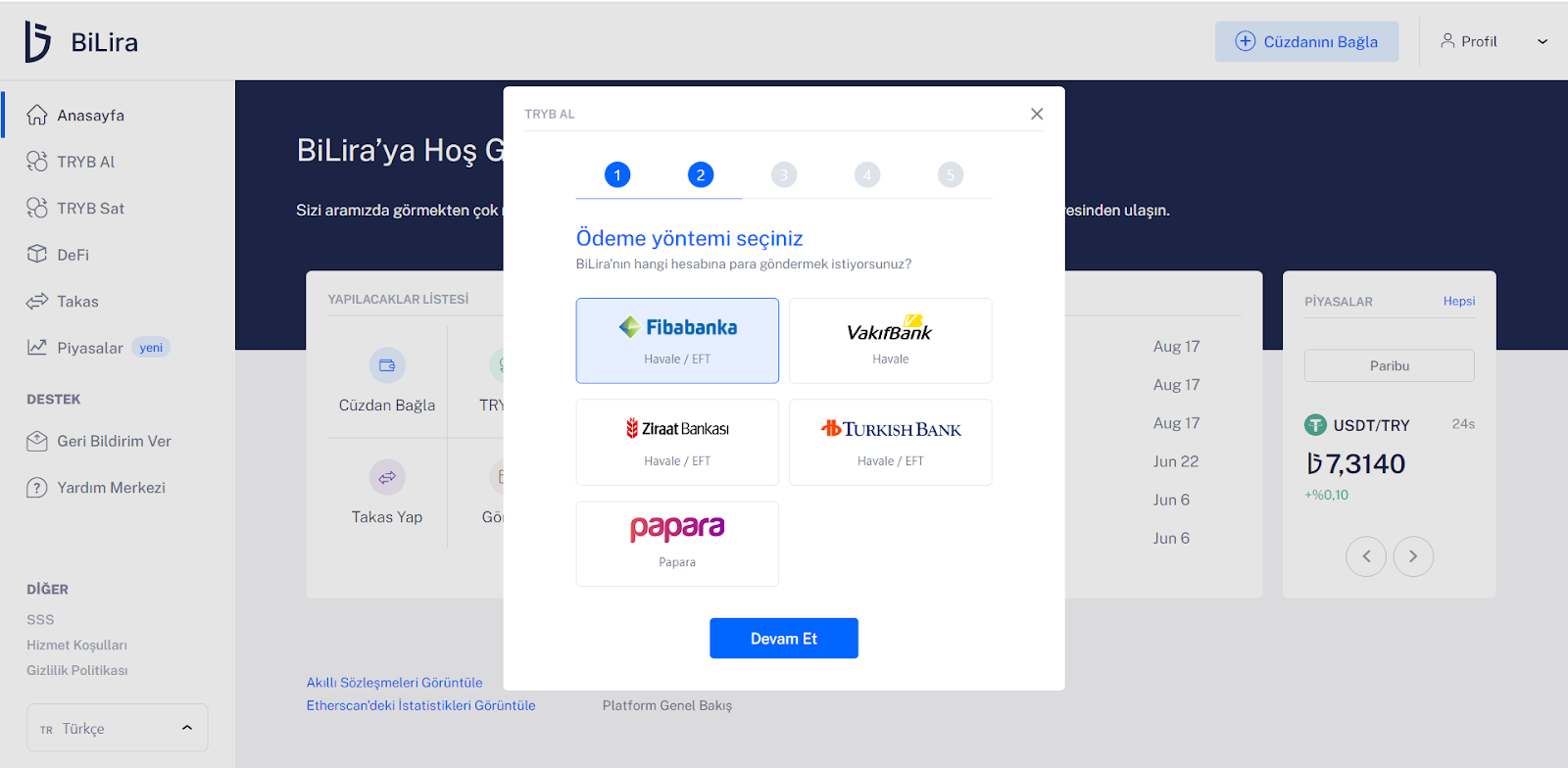Jump to step 3 in the wizard
The height and width of the screenshot is (768, 1568).
[x=784, y=175]
